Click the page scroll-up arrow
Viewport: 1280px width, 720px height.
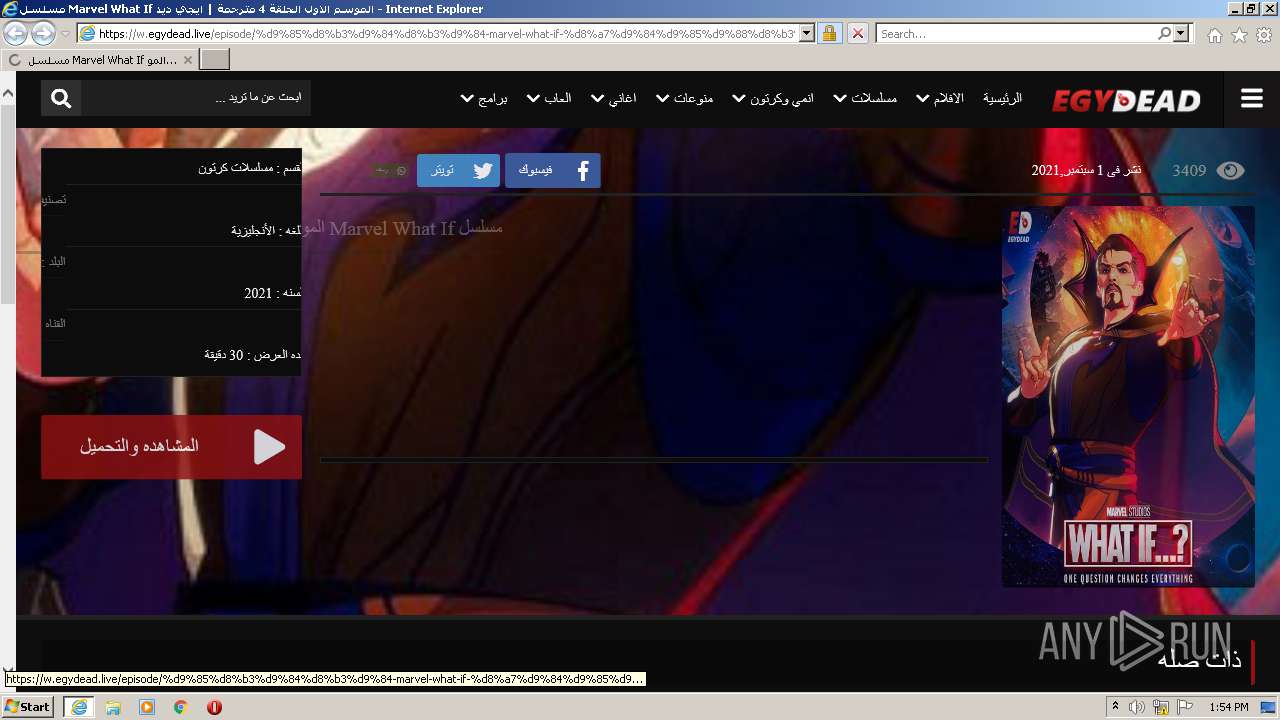click(7, 94)
